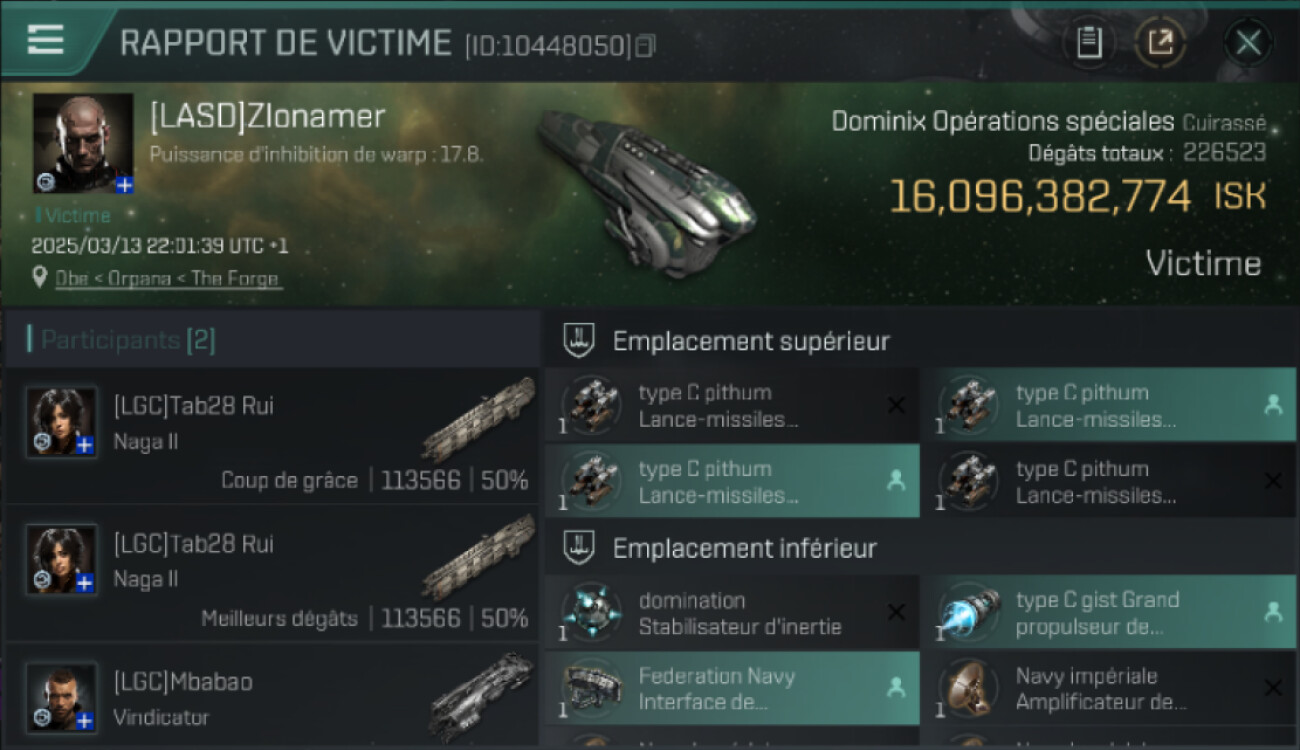Open the clipboard report icon
Image resolution: width=1300 pixels, height=750 pixels.
tap(1089, 43)
